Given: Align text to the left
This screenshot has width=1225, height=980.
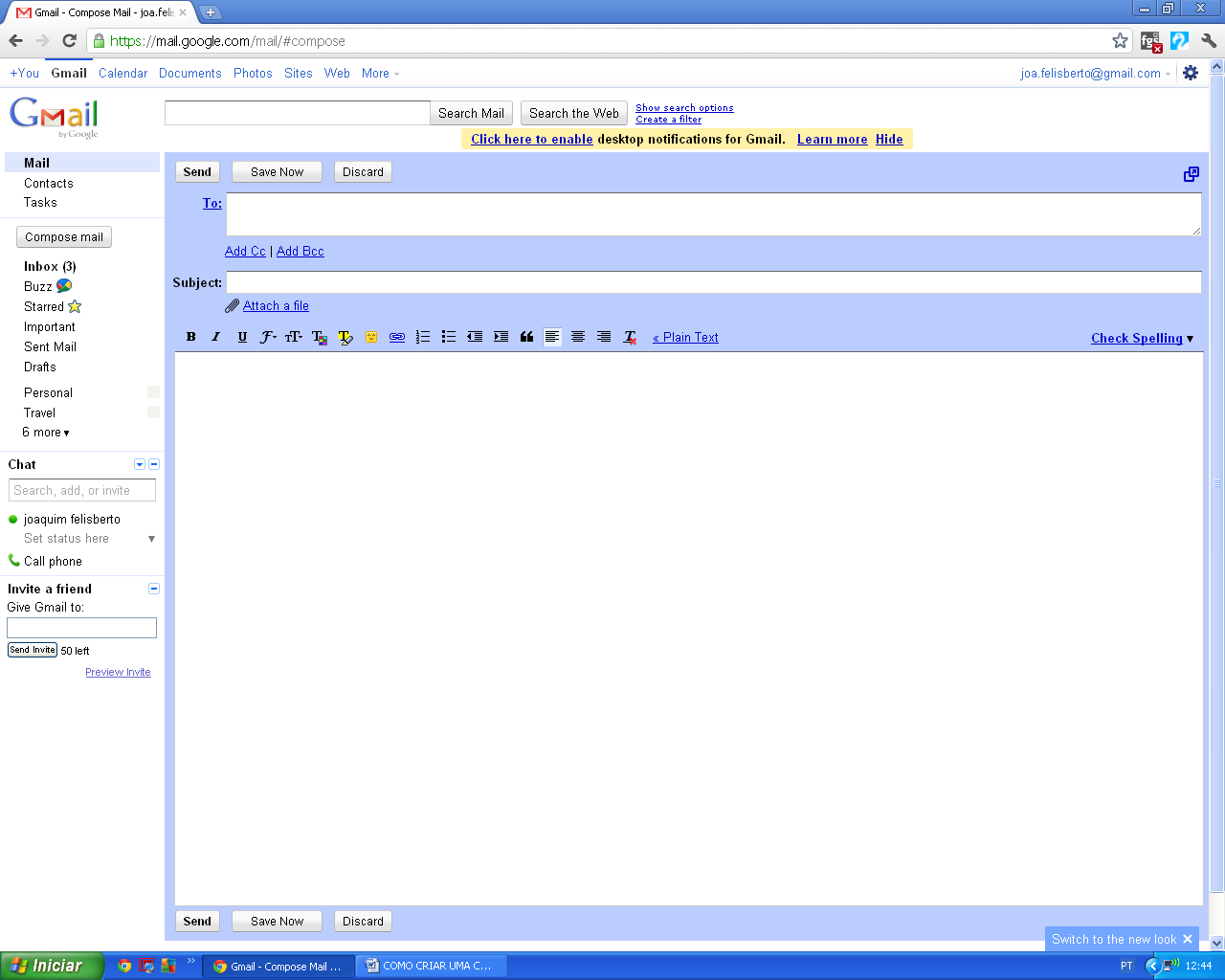Looking at the screenshot, I should point(552,337).
